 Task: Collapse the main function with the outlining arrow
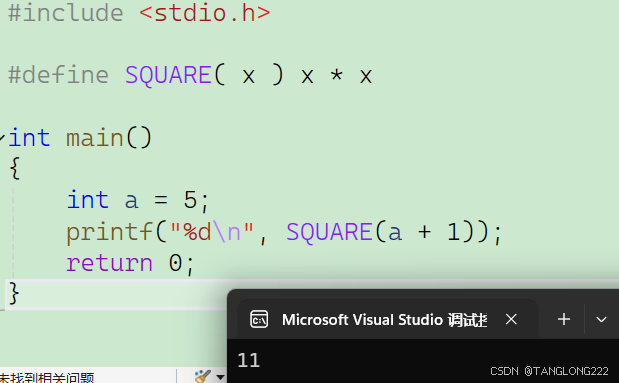pyautogui.click(x=2, y=138)
